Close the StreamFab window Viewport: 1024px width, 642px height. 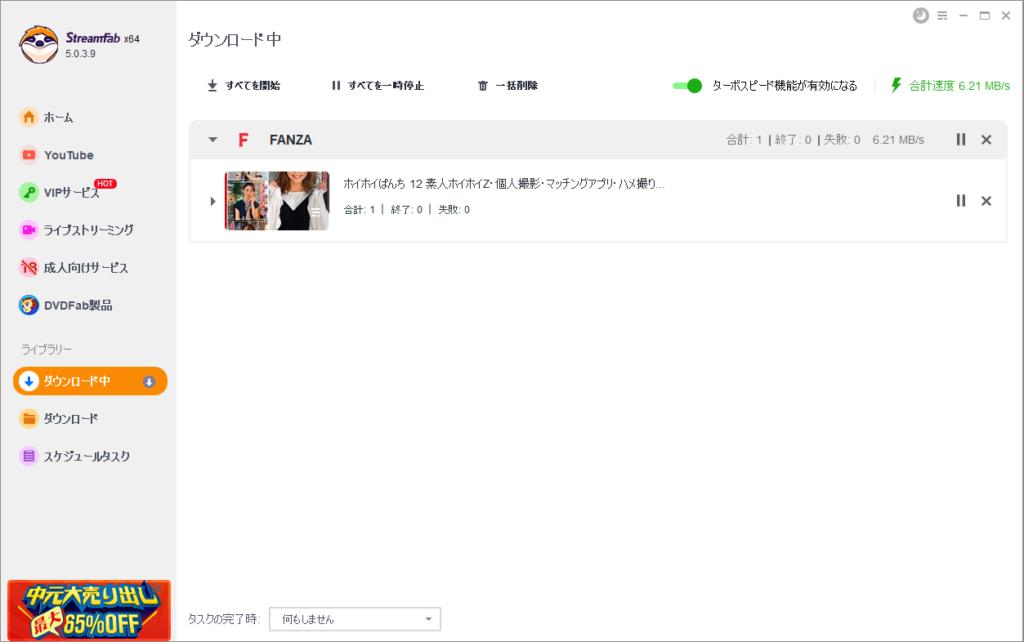click(1006, 16)
